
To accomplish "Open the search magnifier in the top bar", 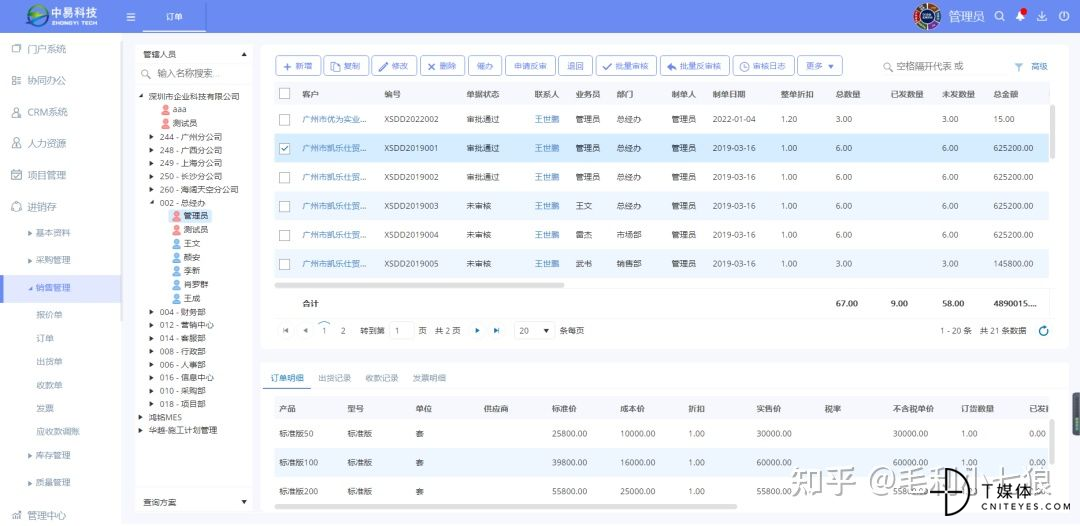I will coord(999,16).
